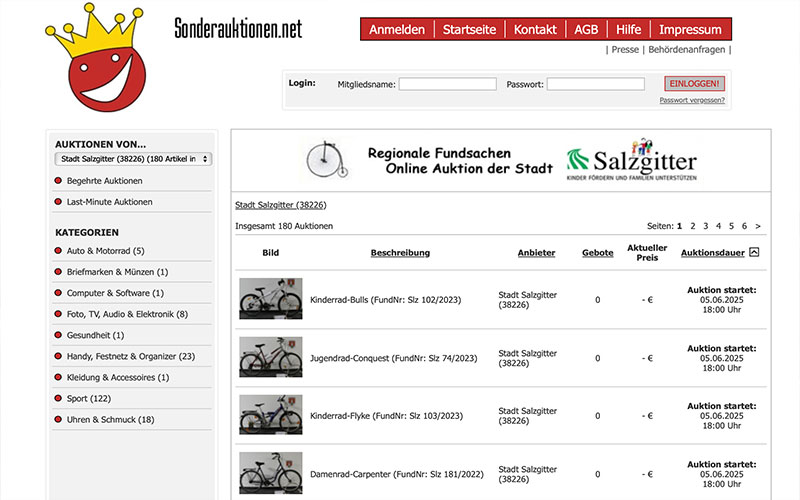Click the Stadt Salzgitter (38226) breadcrumb link

pos(281,205)
